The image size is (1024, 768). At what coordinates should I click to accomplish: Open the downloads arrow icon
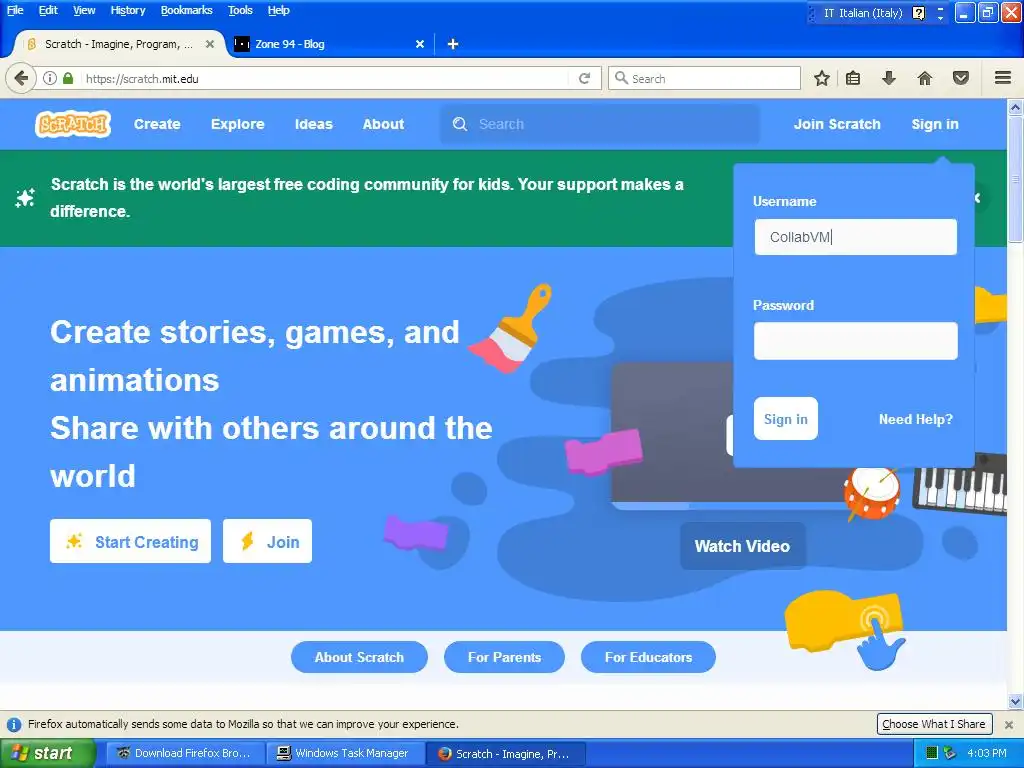(888, 78)
